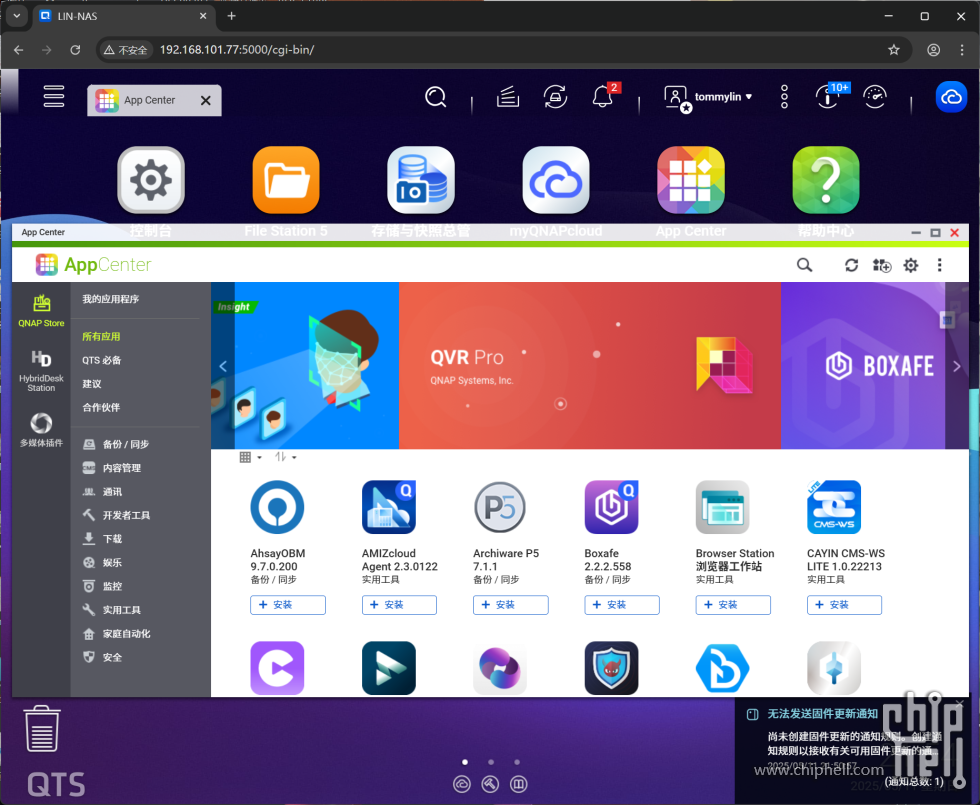Install AhsayOBM app
The height and width of the screenshot is (805, 980).
click(288, 605)
